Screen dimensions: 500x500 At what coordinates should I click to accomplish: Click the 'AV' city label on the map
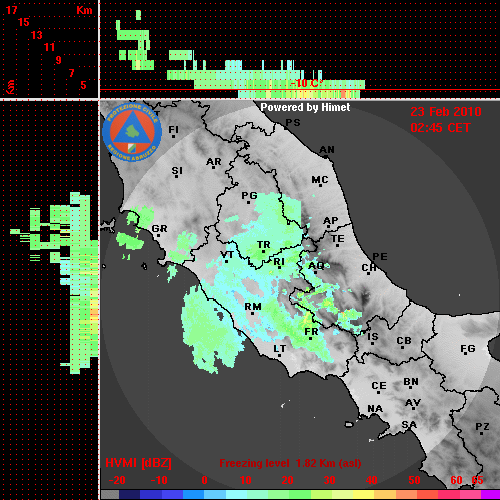413,403
